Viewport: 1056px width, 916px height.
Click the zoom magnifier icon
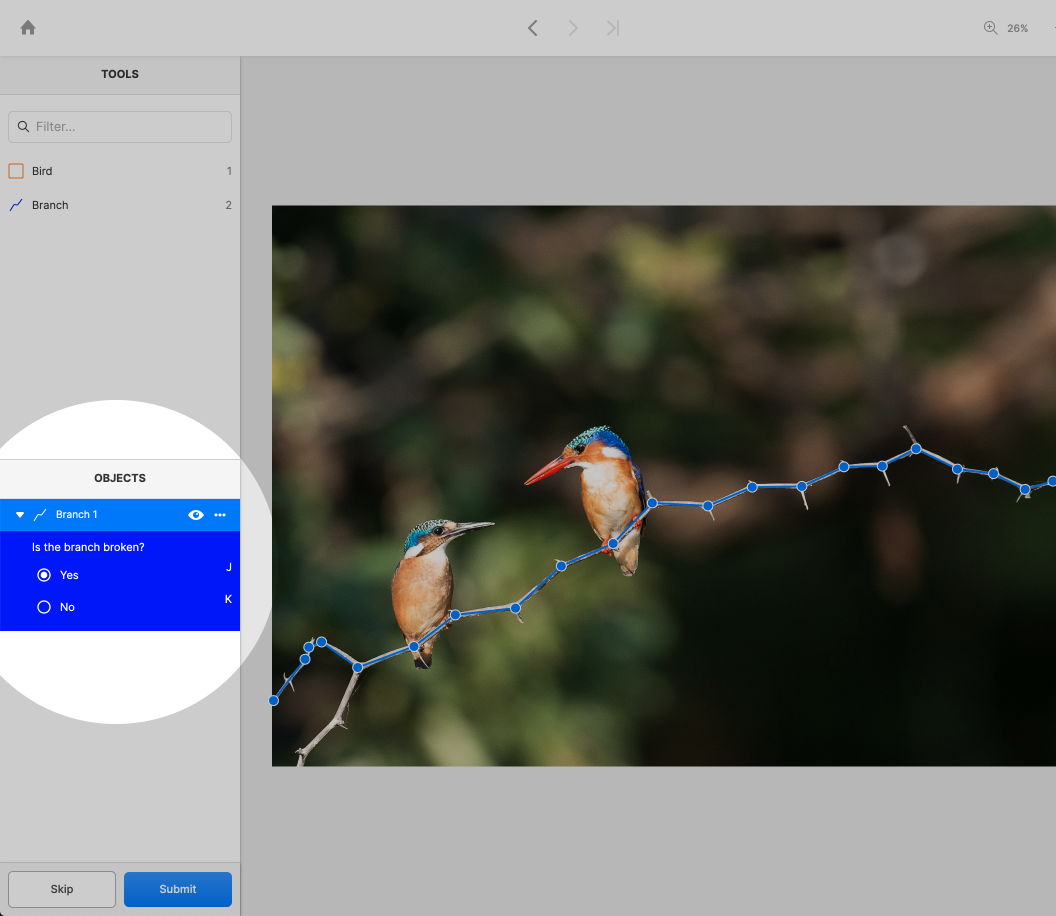pyautogui.click(x=990, y=28)
